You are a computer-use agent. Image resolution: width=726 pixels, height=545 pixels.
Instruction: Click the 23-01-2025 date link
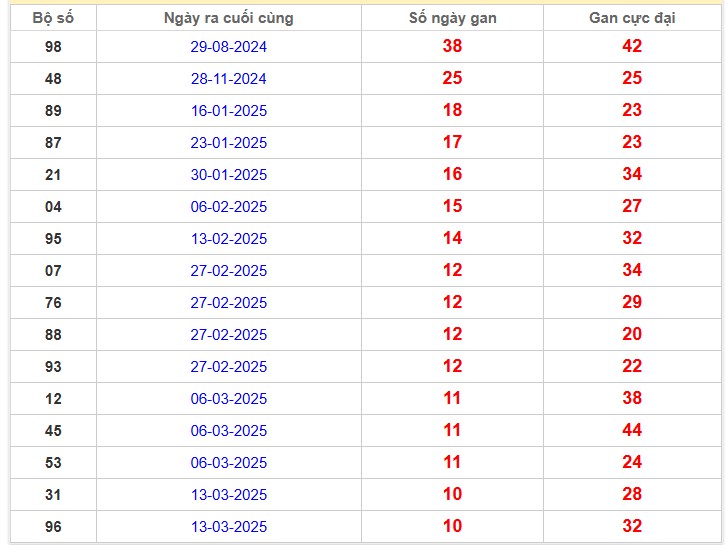229,143
